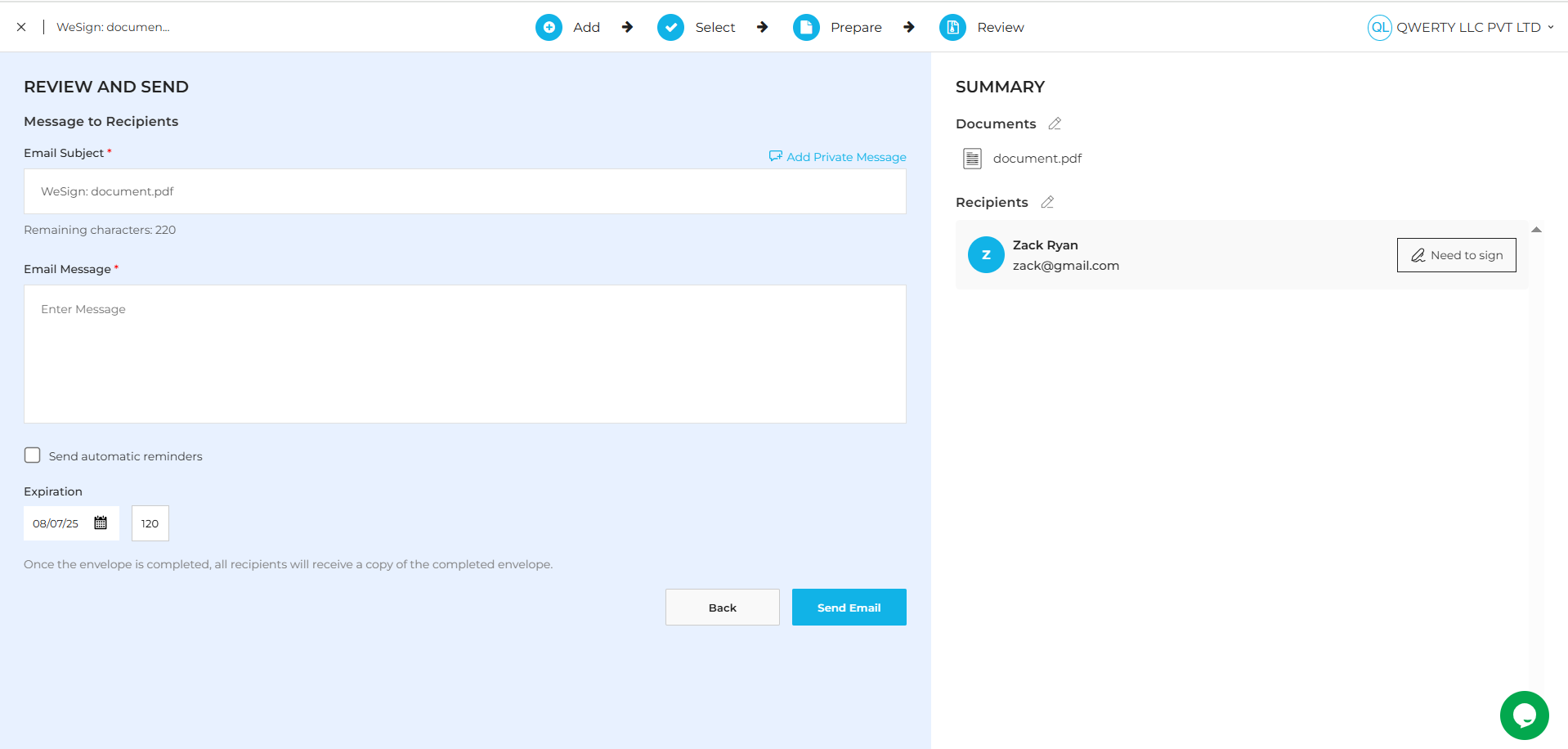Open the QWERTY LLC PVT LTD account dropdown
Image resolution: width=1568 pixels, height=749 pixels.
click(x=1461, y=27)
